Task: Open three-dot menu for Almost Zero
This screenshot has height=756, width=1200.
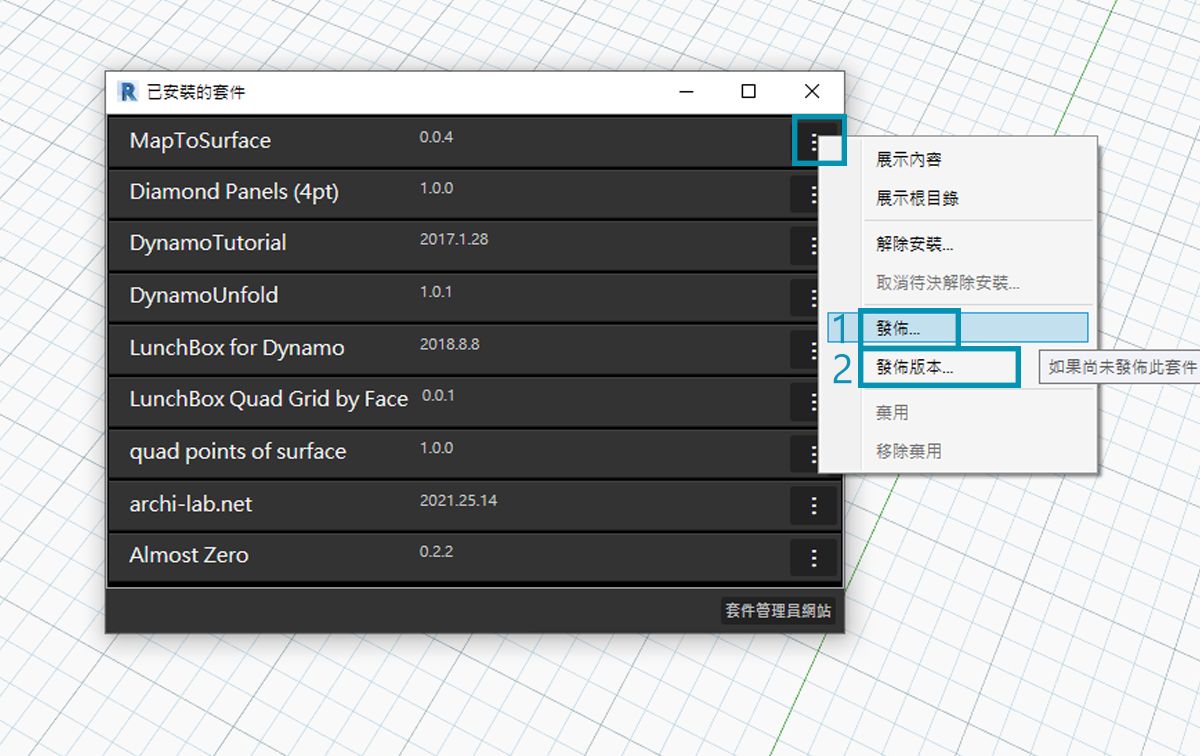Action: pos(813,557)
